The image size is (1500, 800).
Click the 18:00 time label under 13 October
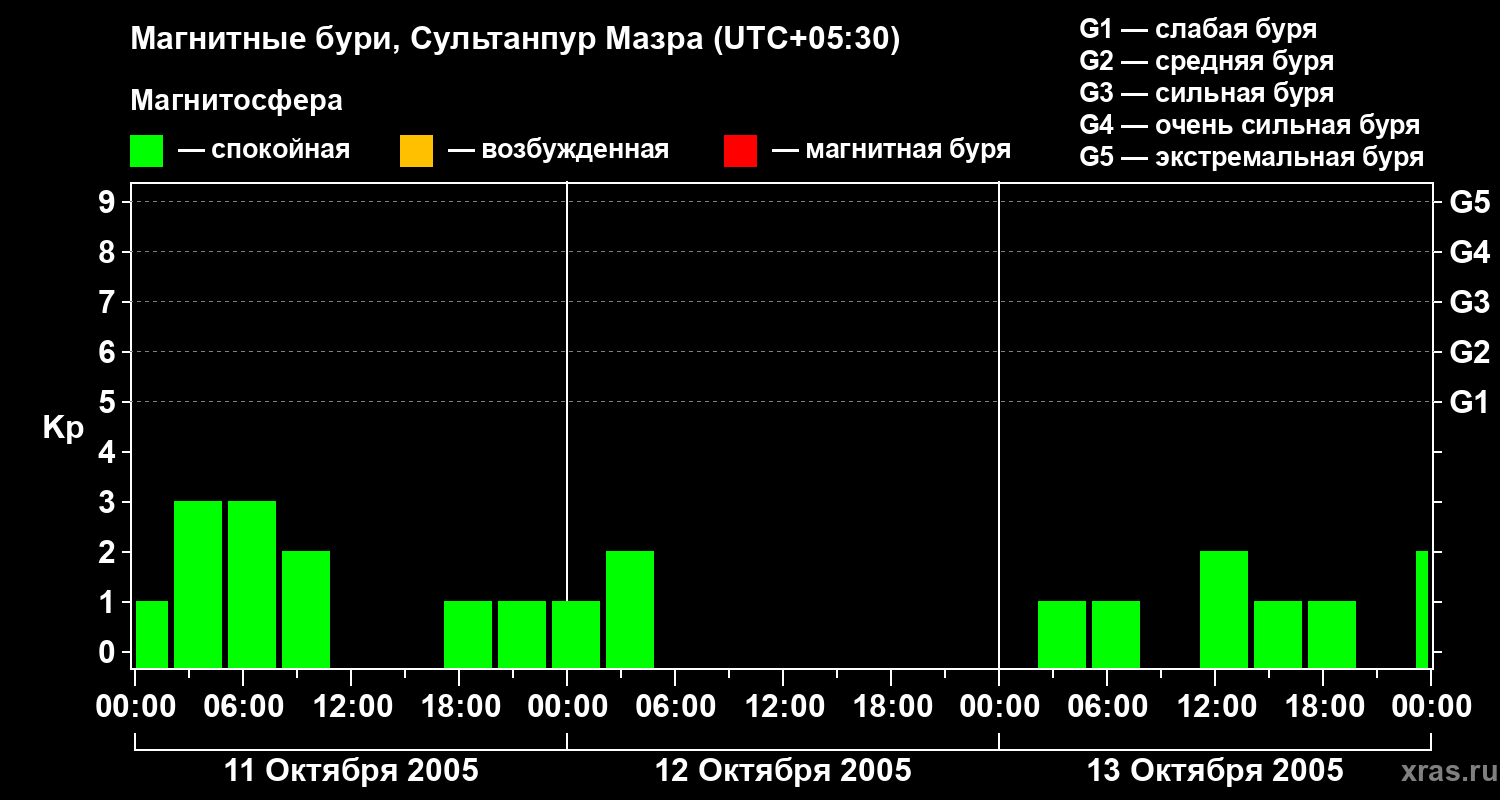pyautogui.click(x=1323, y=707)
